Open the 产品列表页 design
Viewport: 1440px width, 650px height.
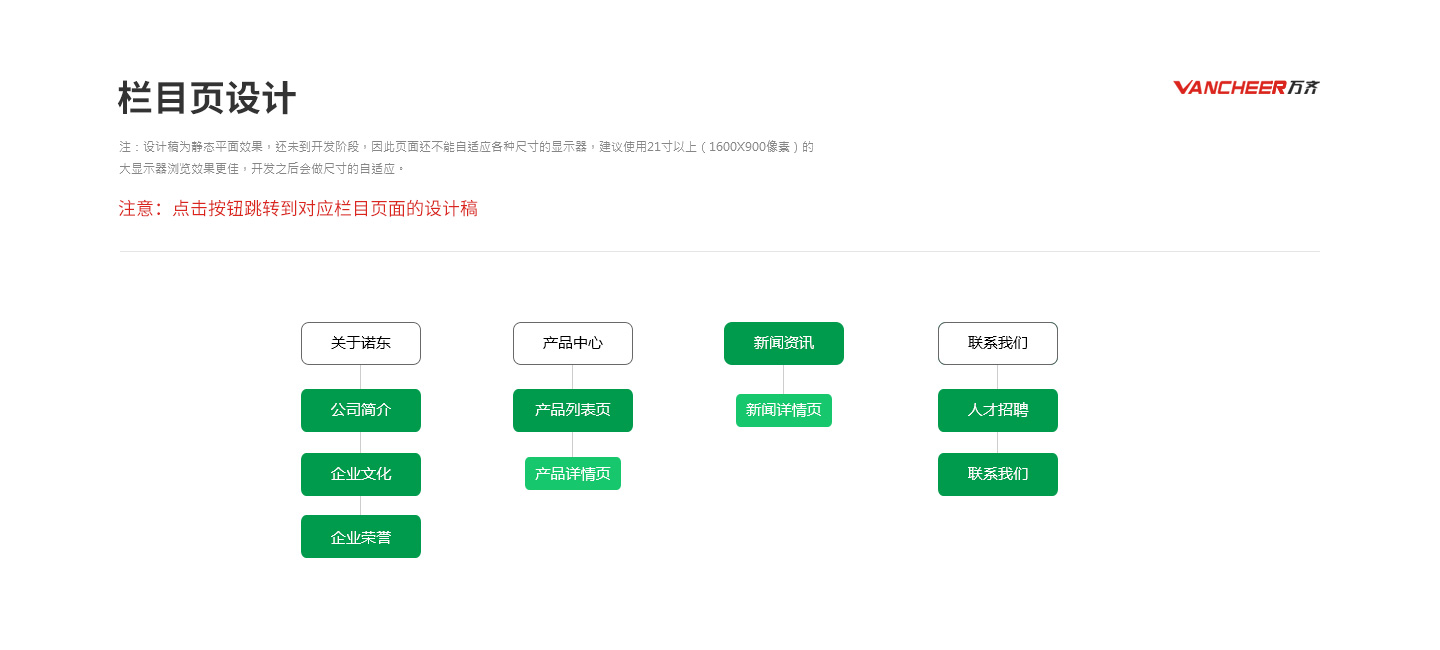pyautogui.click(x=573, y=410)
